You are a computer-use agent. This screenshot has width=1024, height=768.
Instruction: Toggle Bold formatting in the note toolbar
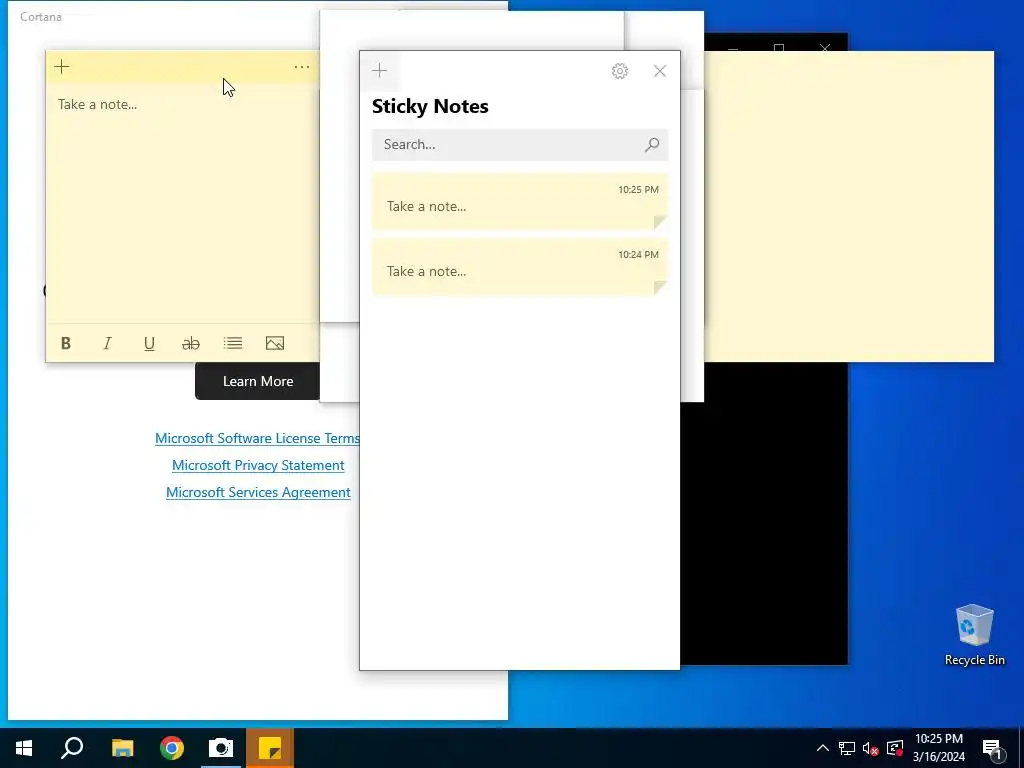coord(65,344)
